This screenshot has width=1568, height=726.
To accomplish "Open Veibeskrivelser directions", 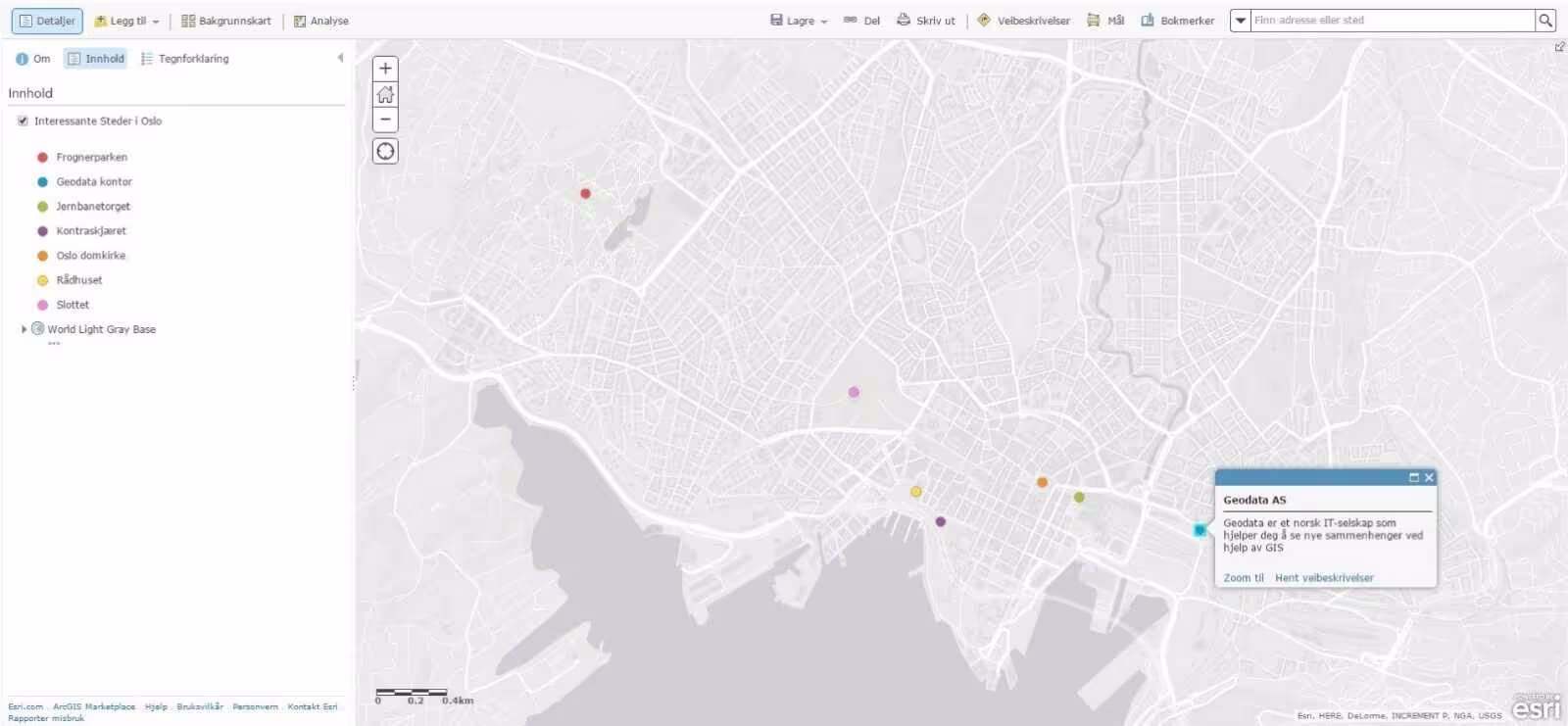I will (x=1024, y=21).
